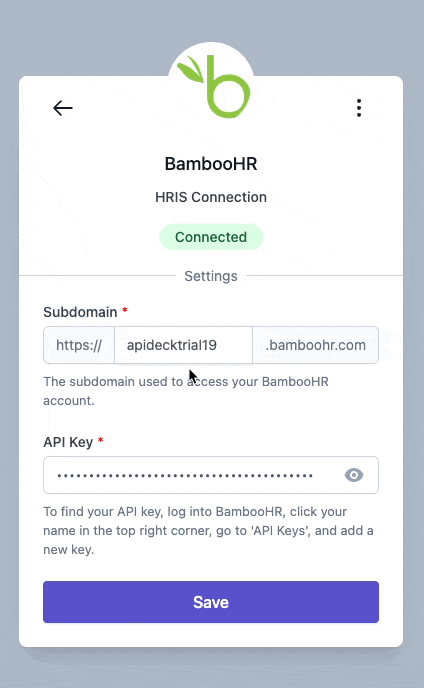The height and width of the screenshot is (688, 424).
Task: Click the Connected status badge
Action: tap(211, 237)
